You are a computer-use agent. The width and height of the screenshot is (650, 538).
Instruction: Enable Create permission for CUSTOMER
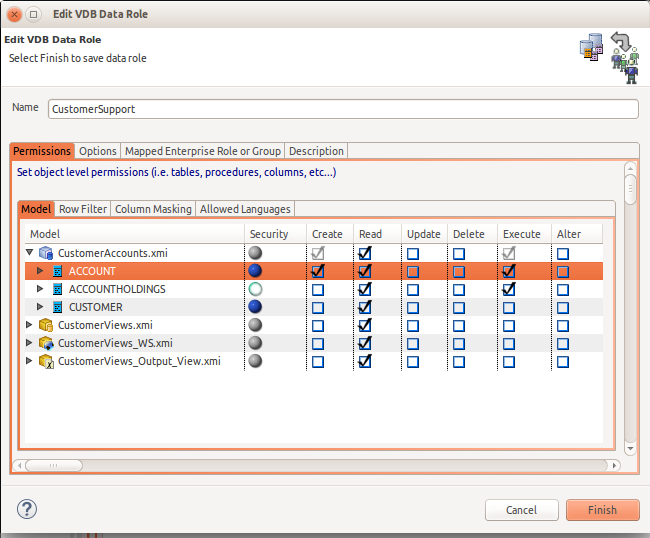(x=318, y=308)
